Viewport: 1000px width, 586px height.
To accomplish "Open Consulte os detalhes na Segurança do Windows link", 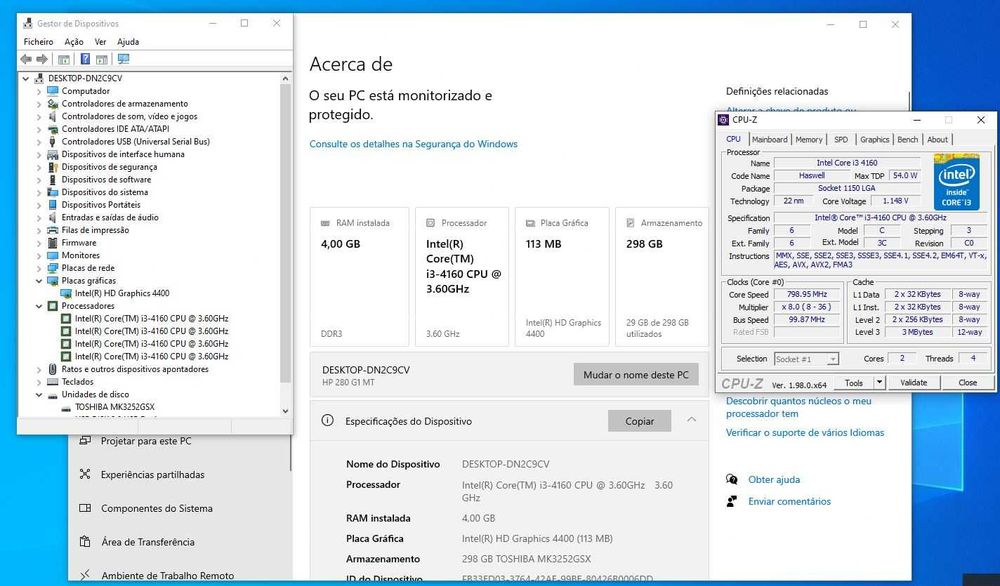I will pos(413,143).
